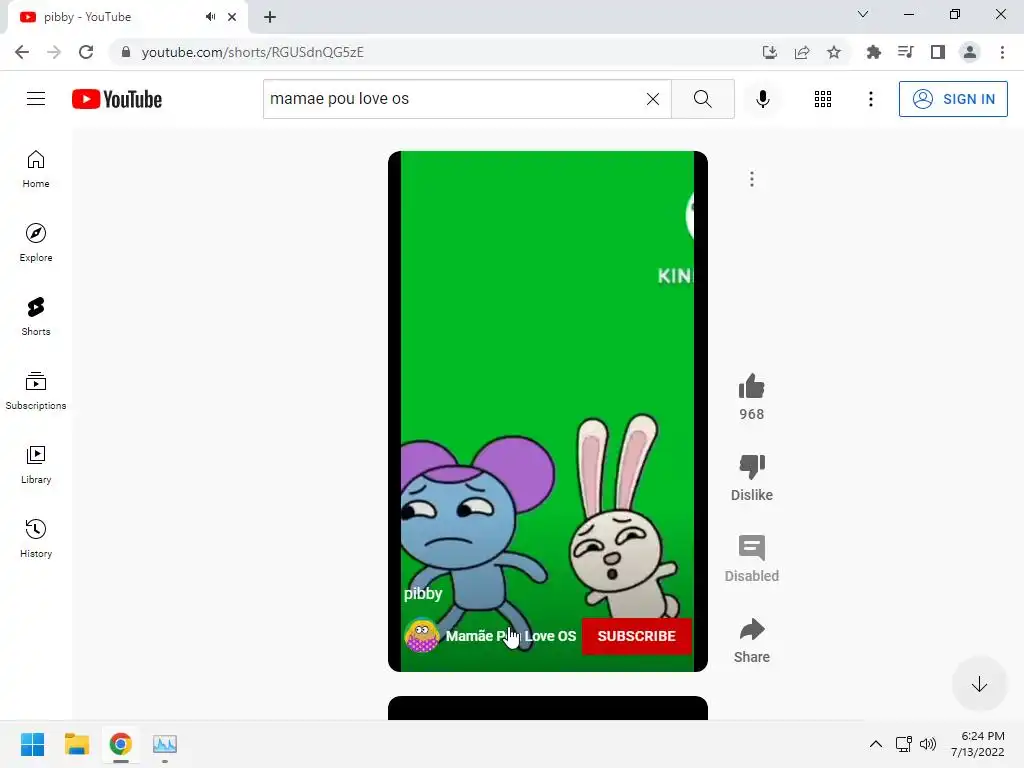
Task: Open the YouTube hamburger guide menu
Action: pos(36,99)
